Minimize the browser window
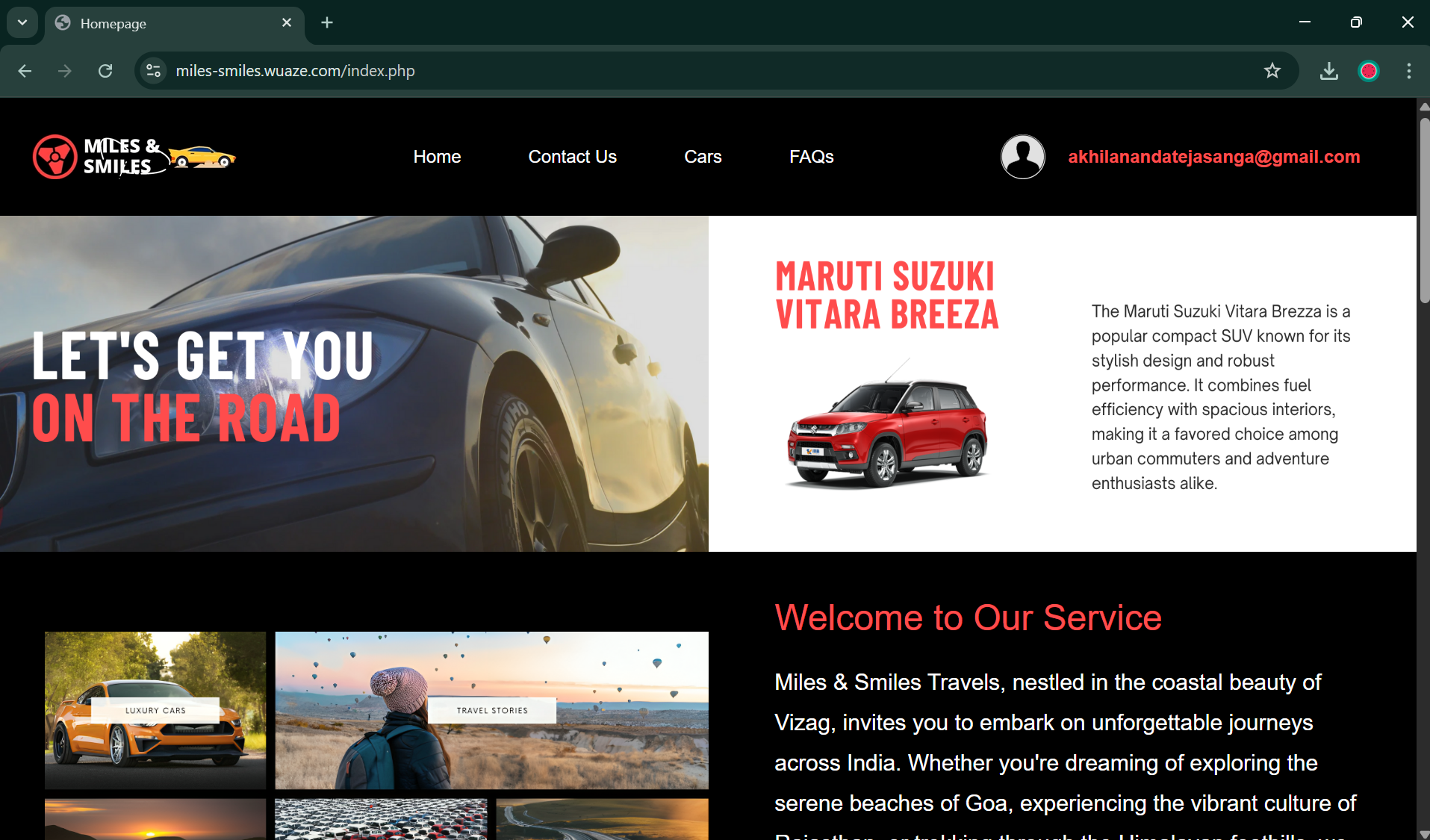1430x840 pixels. coord(1305,22)
